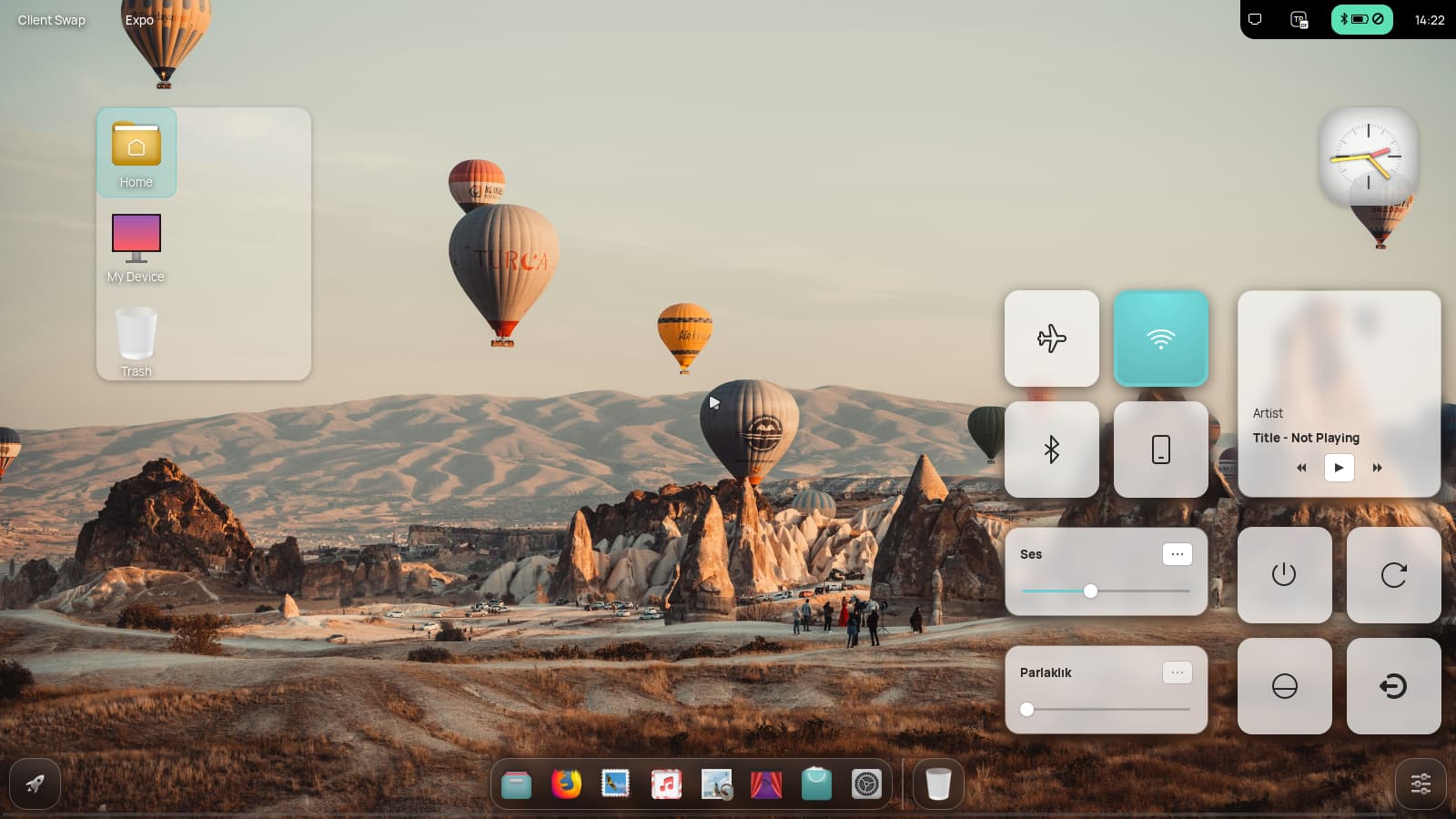Open the keyboard layout TR indicator
Image resolution: width=1456 pixels, height=819 pixels.
click(x=1299, y=19)
